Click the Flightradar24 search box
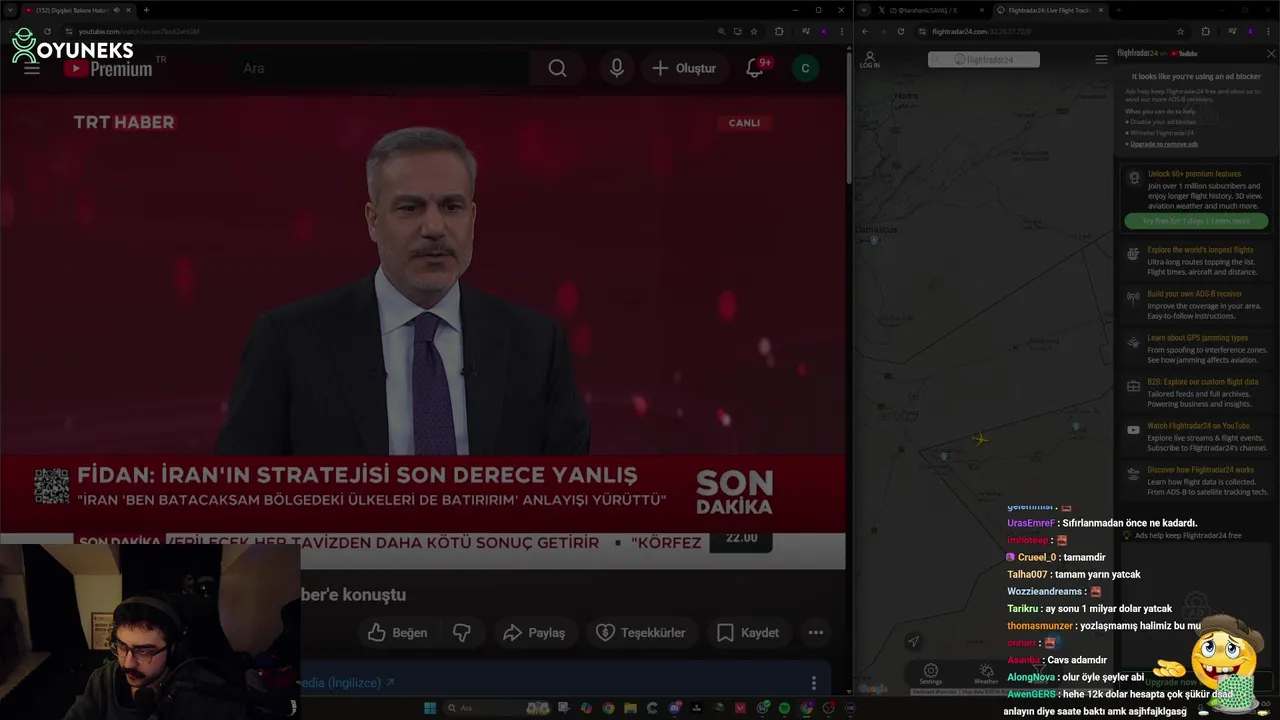Image resolution: width=1280 pixels, height=720 pixels. coord(984,60)
